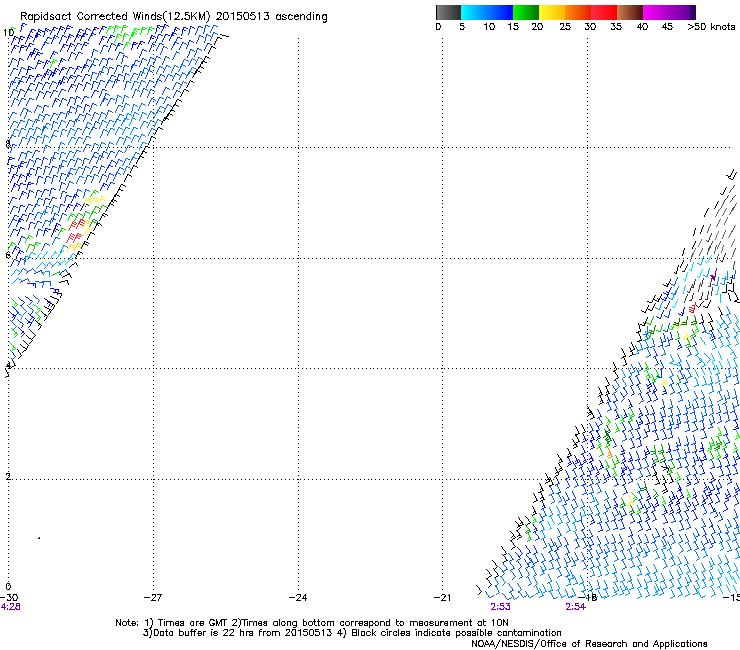Screen dimensions: 740x650
Task: Click the legend tick label 15
Action: pos(513,27)
